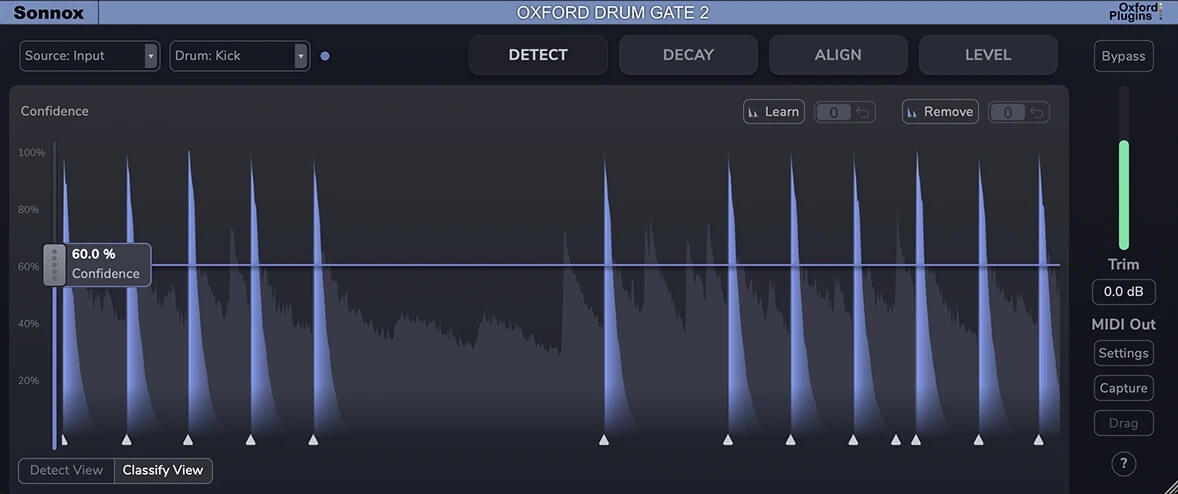Switch to Classify View
The width and height of the screenshot is (1178, 494).
pyautogui.click(x=163, y=470)
